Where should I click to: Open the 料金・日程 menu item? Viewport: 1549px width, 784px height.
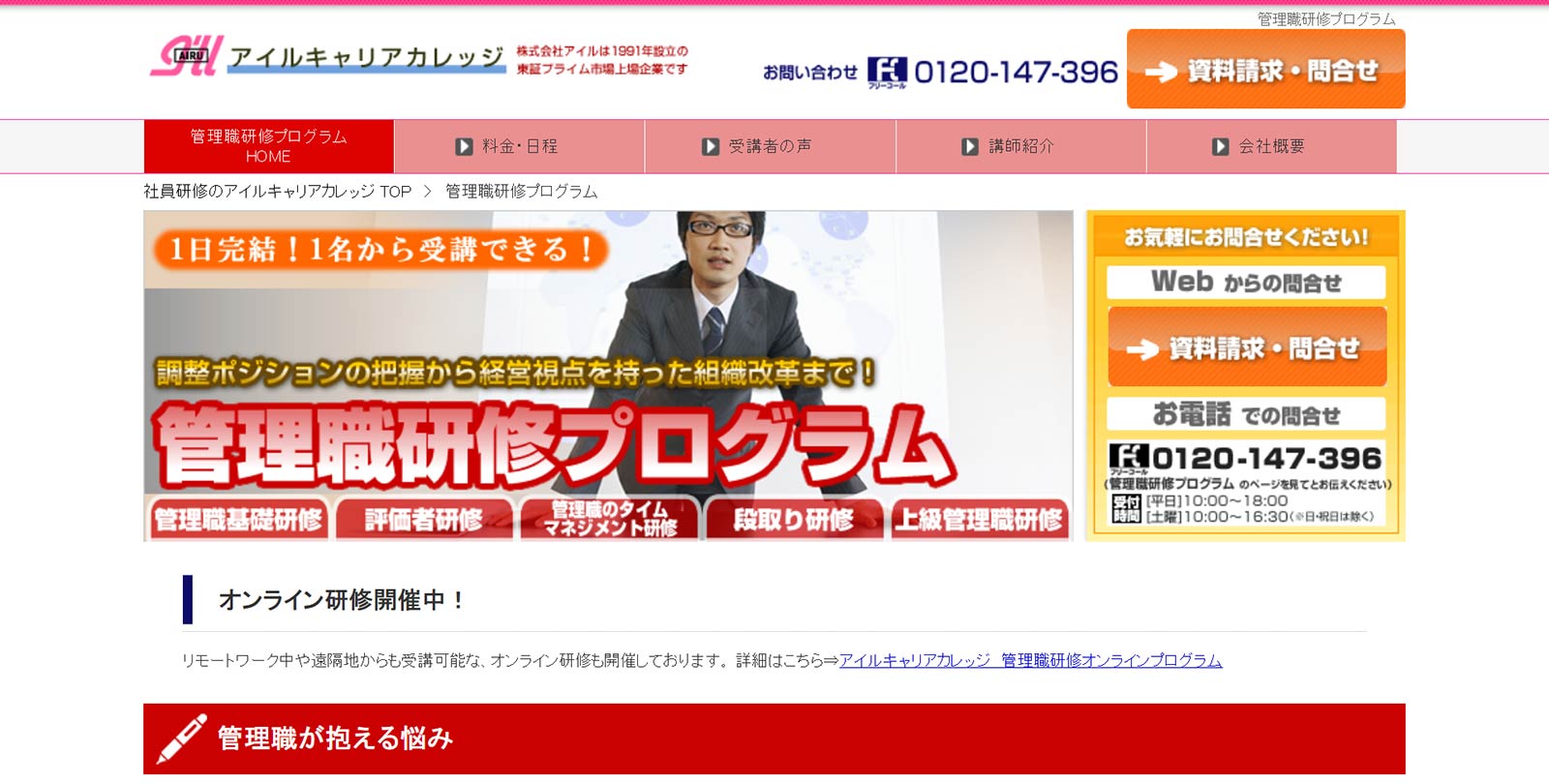pos(519,146)
